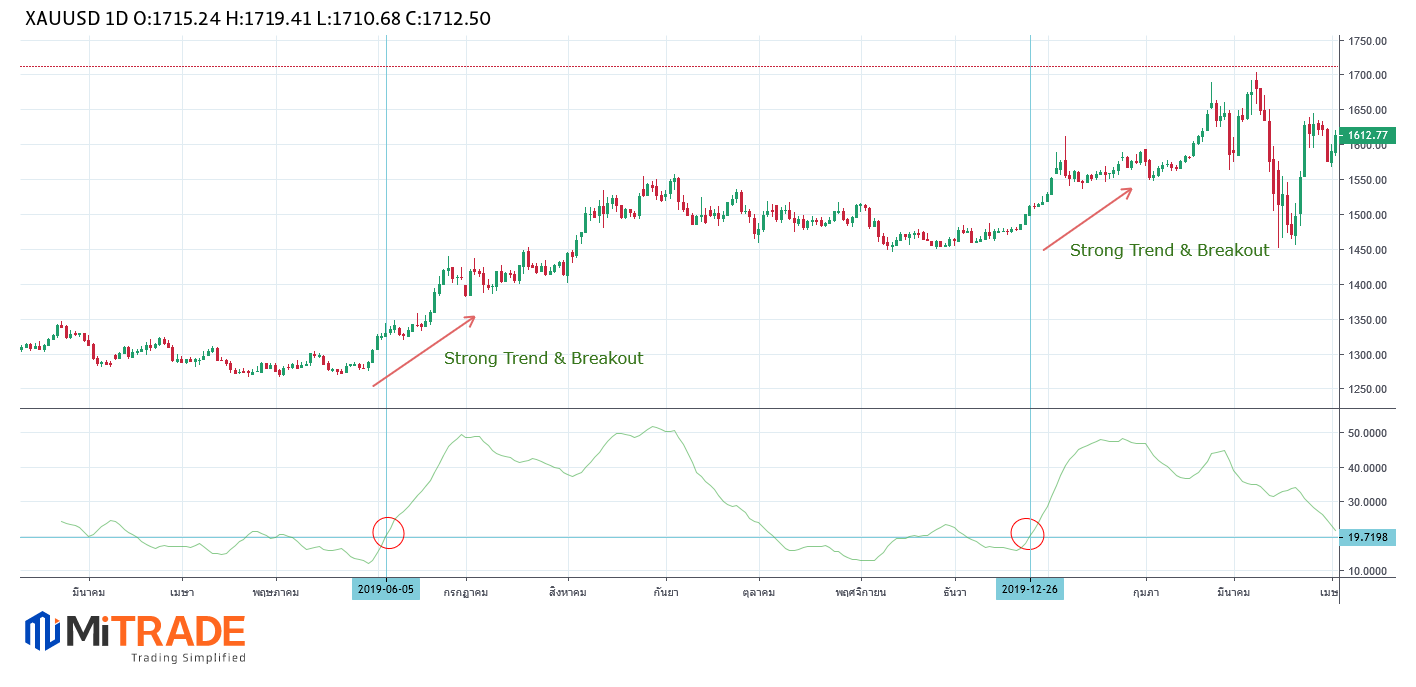Click the 1750.00 price axis label
This screenshot has height=687, width=1416.
(x=1366, y=41)
